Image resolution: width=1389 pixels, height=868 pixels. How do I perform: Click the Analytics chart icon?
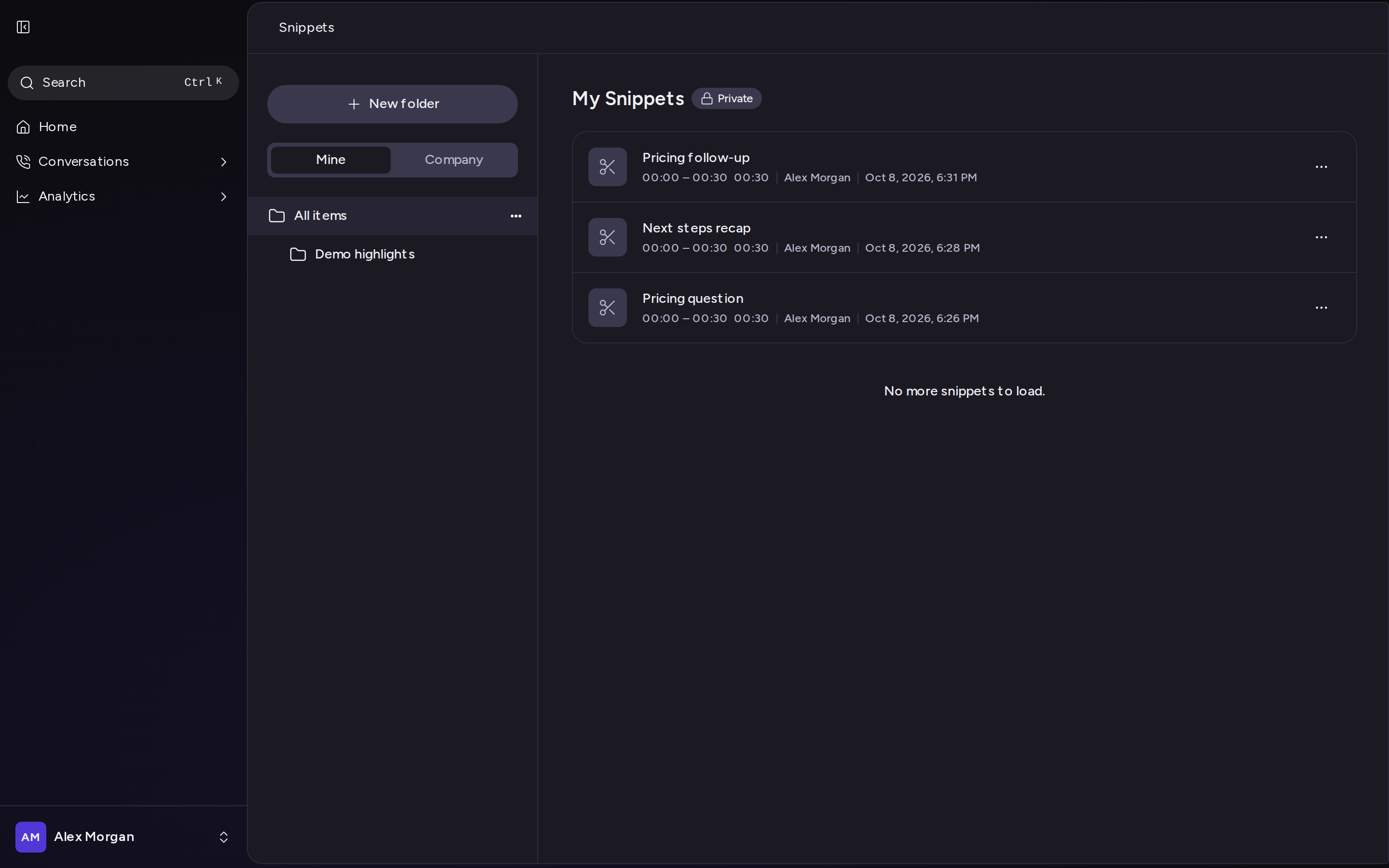[x=23, y=196]
